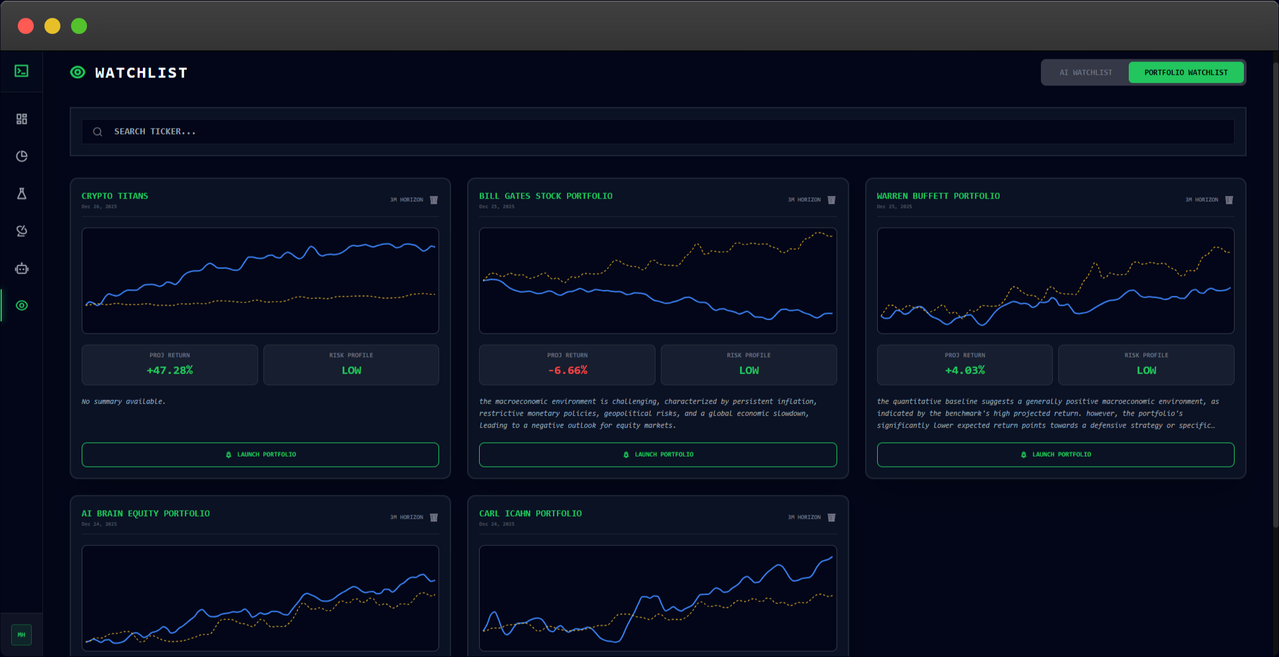1279x657 pixels.
Task: Select the eye watchlist icon in sidebar
Action: 21,305
